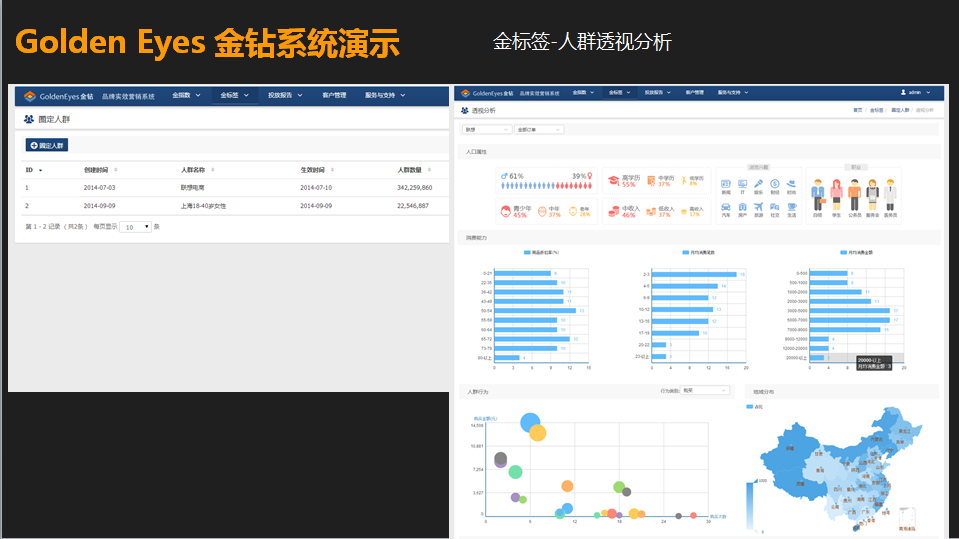Image resolution: width=959 pixels, height=539 pixels.
Task: Open 投放报告 menu in the right window
Action: 657,92
